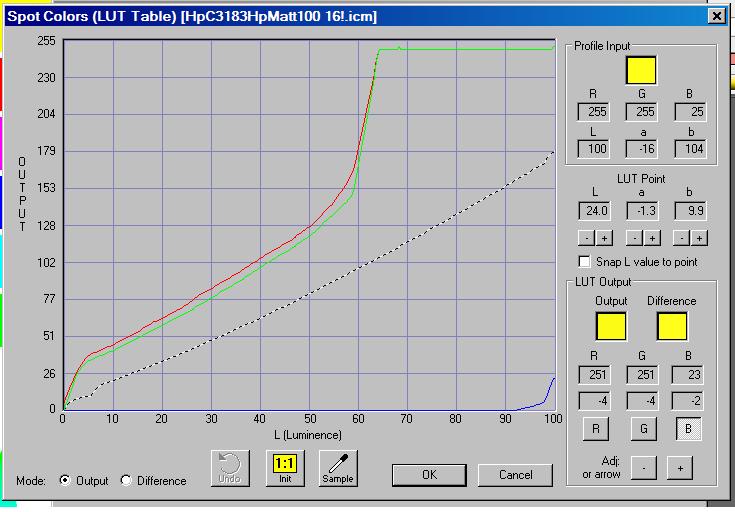Click the 1:1 Init button
The height and width of the screenshot is (512, 735).
coord(285,468)
